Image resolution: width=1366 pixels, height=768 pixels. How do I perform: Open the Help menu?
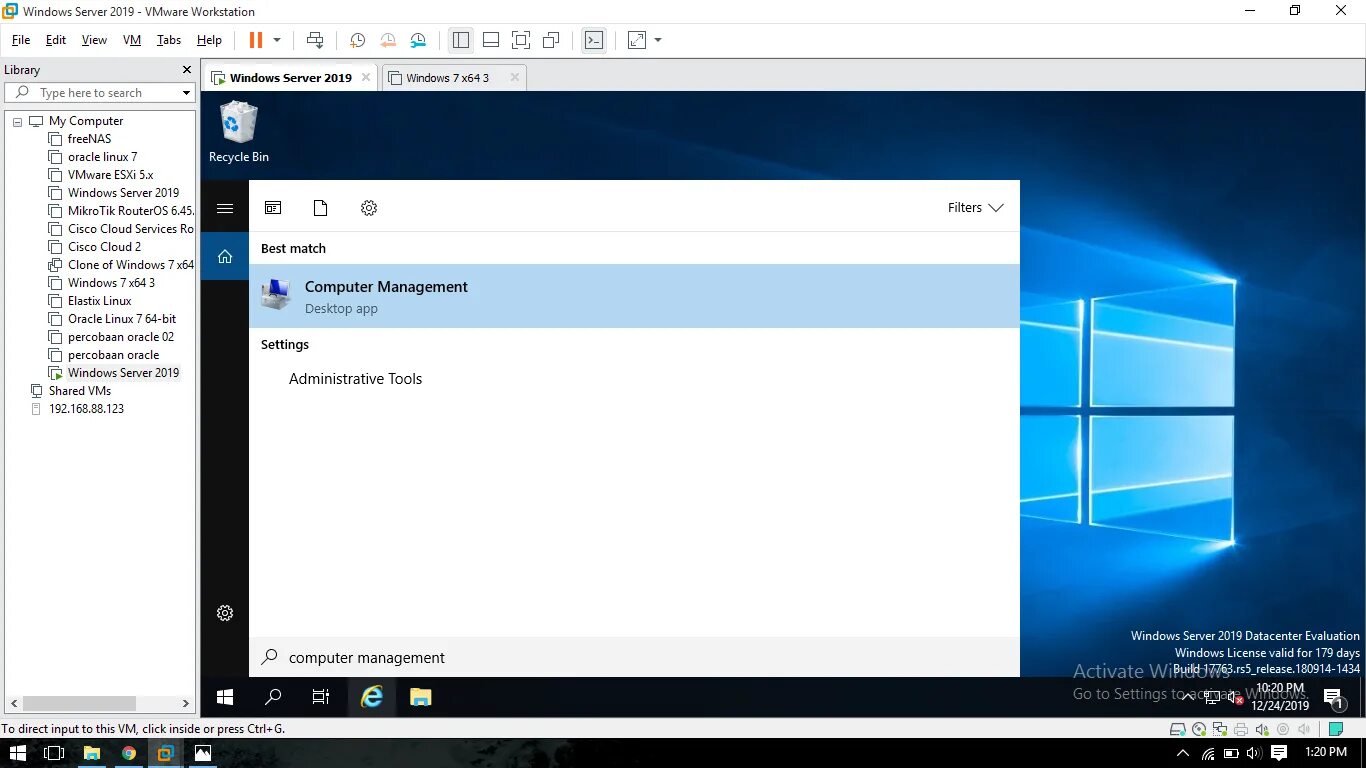pos(209,40)
